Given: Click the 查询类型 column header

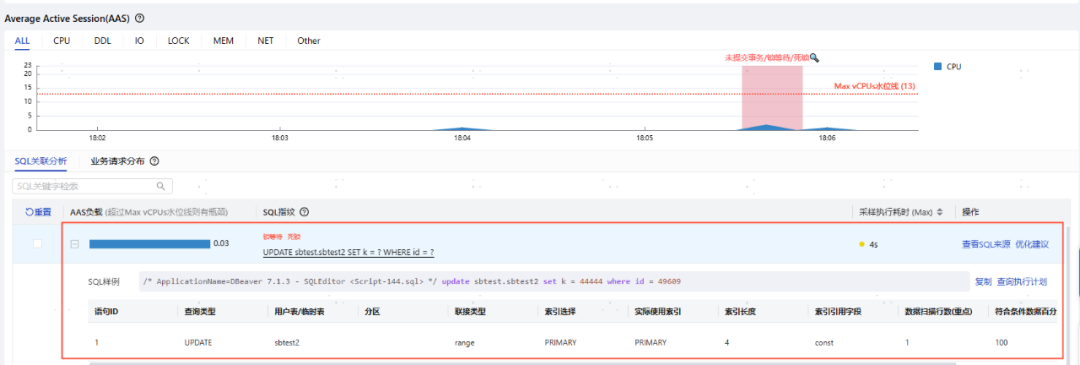Looking at the screenshot, I should click(x=200, y=312).
